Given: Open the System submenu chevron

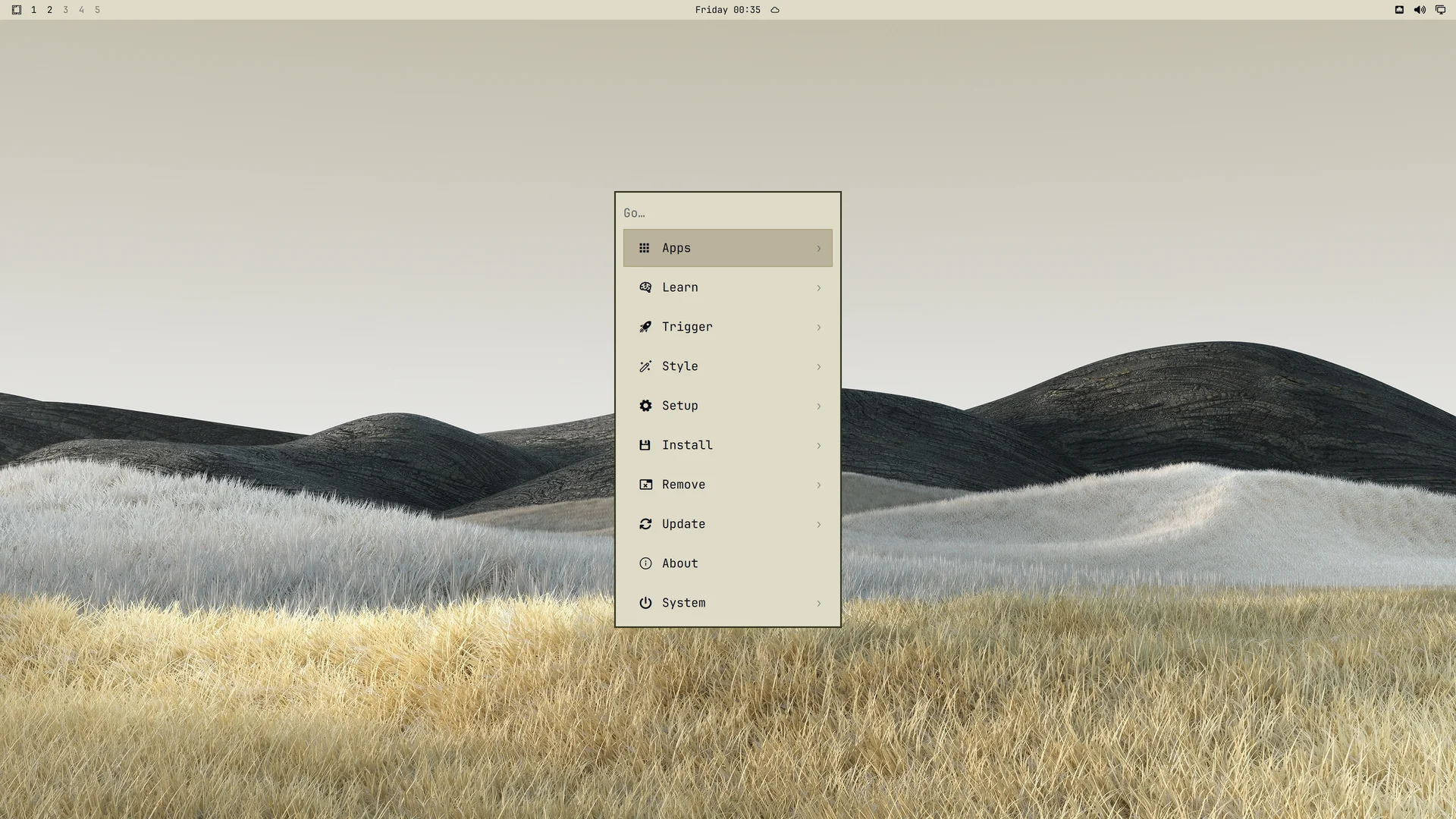Looking at the screenshot, I should pyautogui.click(x=818, y=604).
